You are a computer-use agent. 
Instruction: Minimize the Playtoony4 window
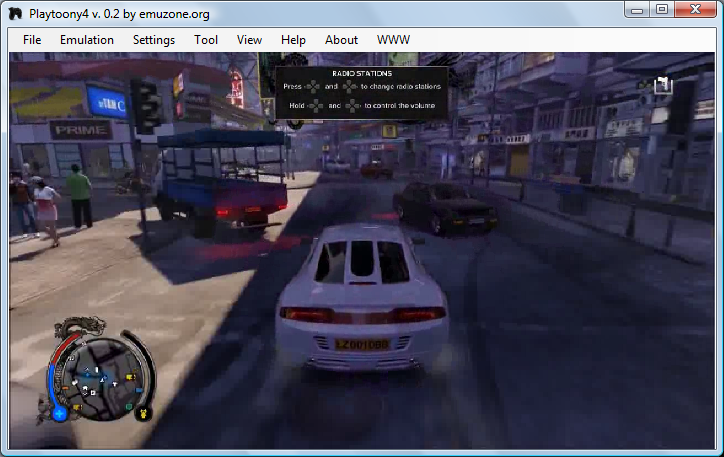tap(637, 10)
